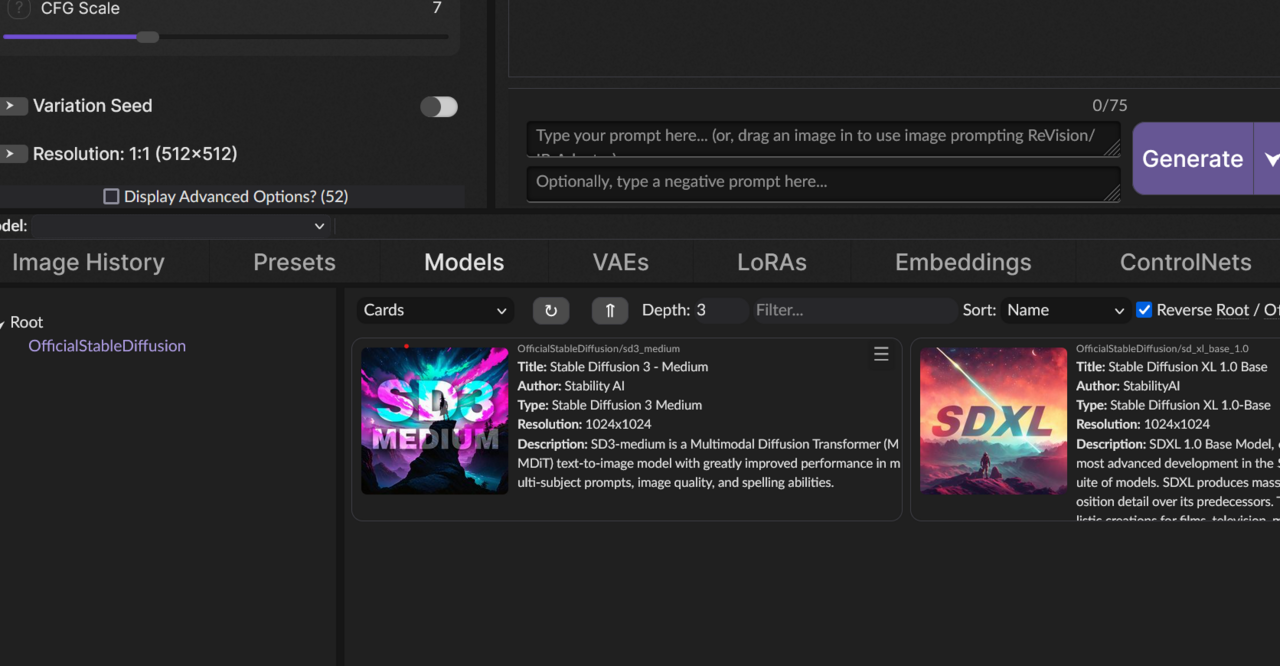Viewport: 1280px width, 666px height.
Task: Select the SD3 Medium model thumbnail
Action: 434,421
